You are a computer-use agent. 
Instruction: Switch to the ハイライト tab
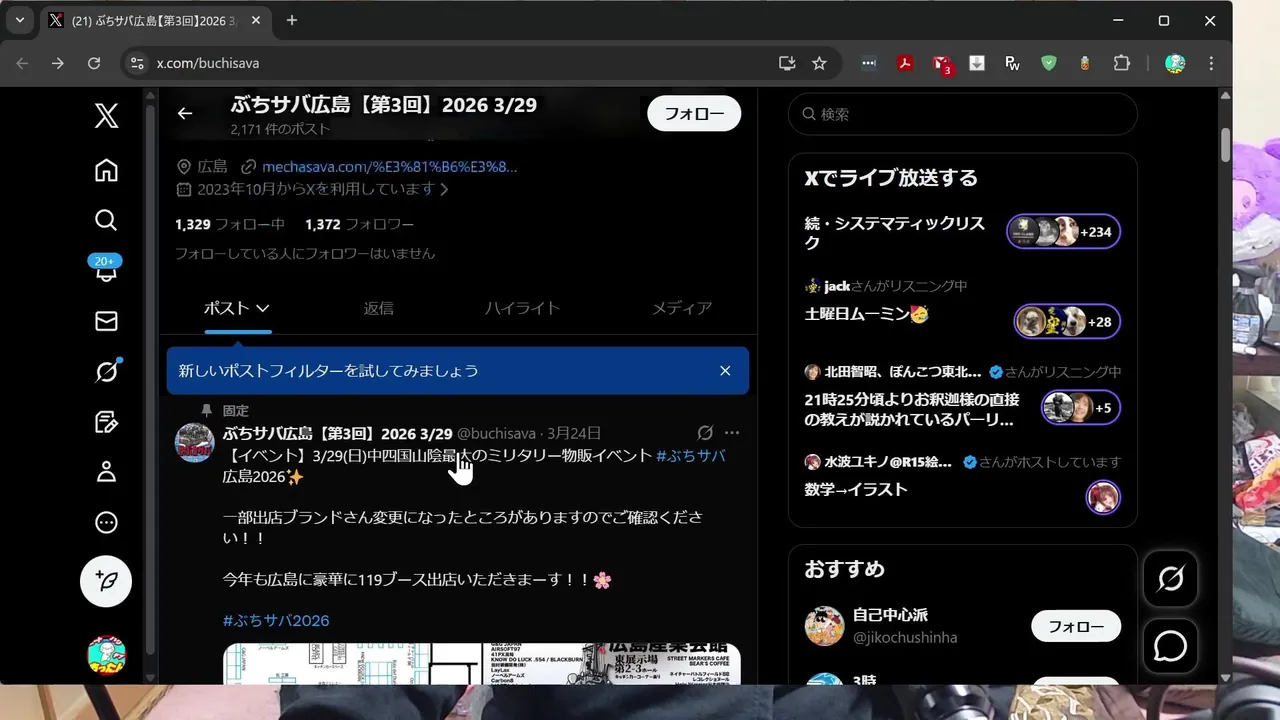tap(522, 308)
